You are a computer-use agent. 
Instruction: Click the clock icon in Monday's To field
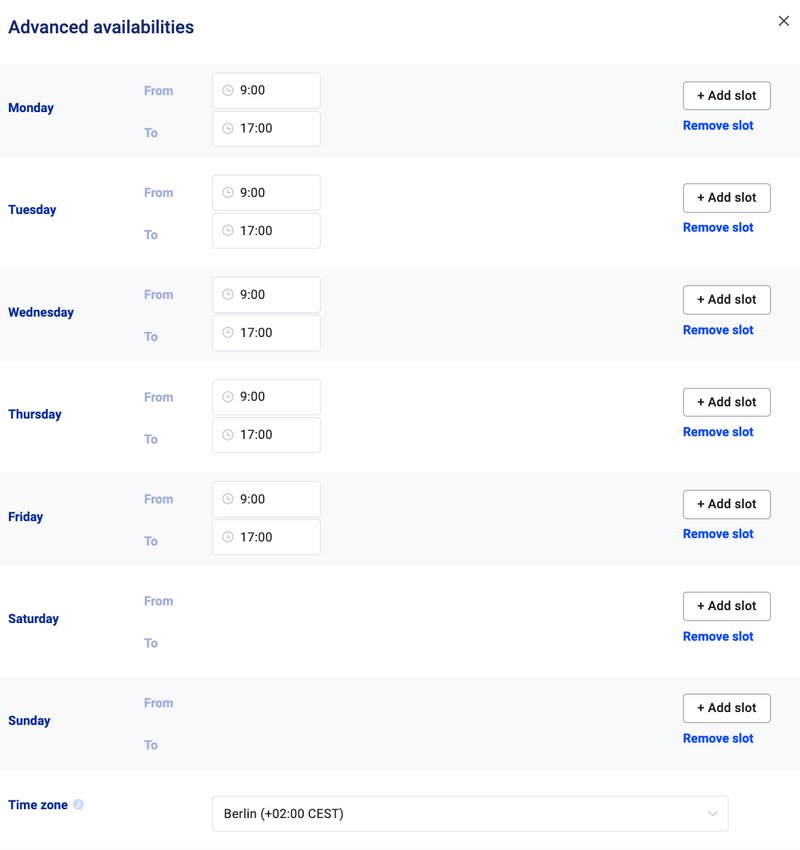(229, 128)
